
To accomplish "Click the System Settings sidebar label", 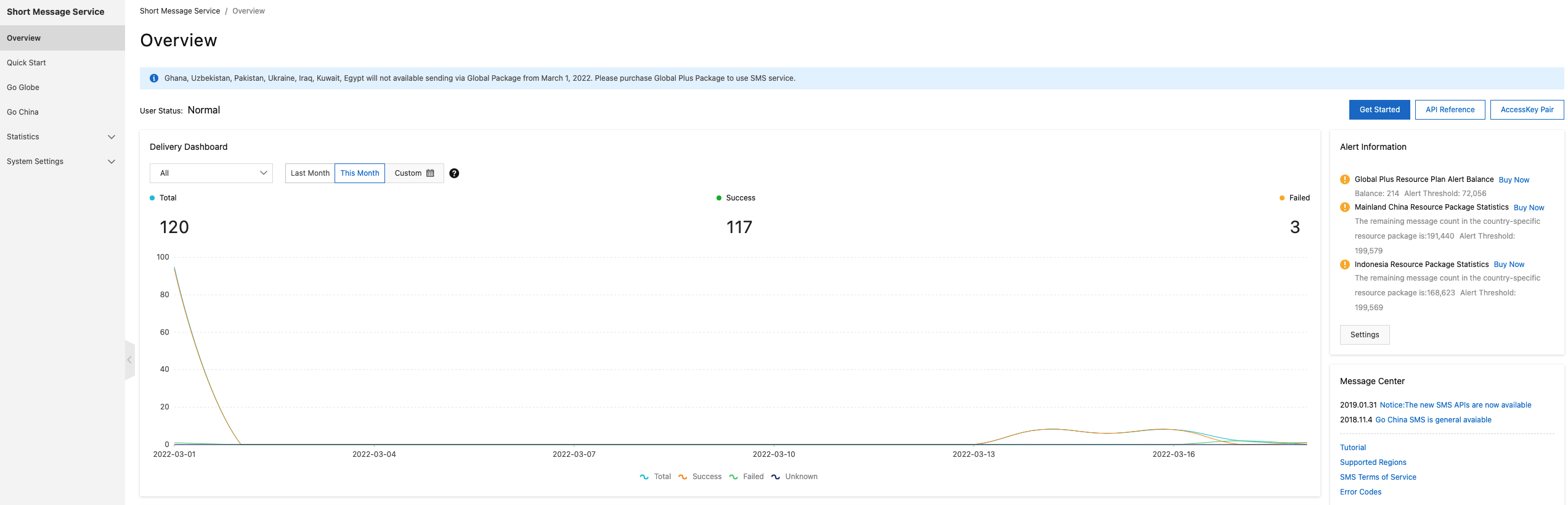I will [x=35, y=162].
